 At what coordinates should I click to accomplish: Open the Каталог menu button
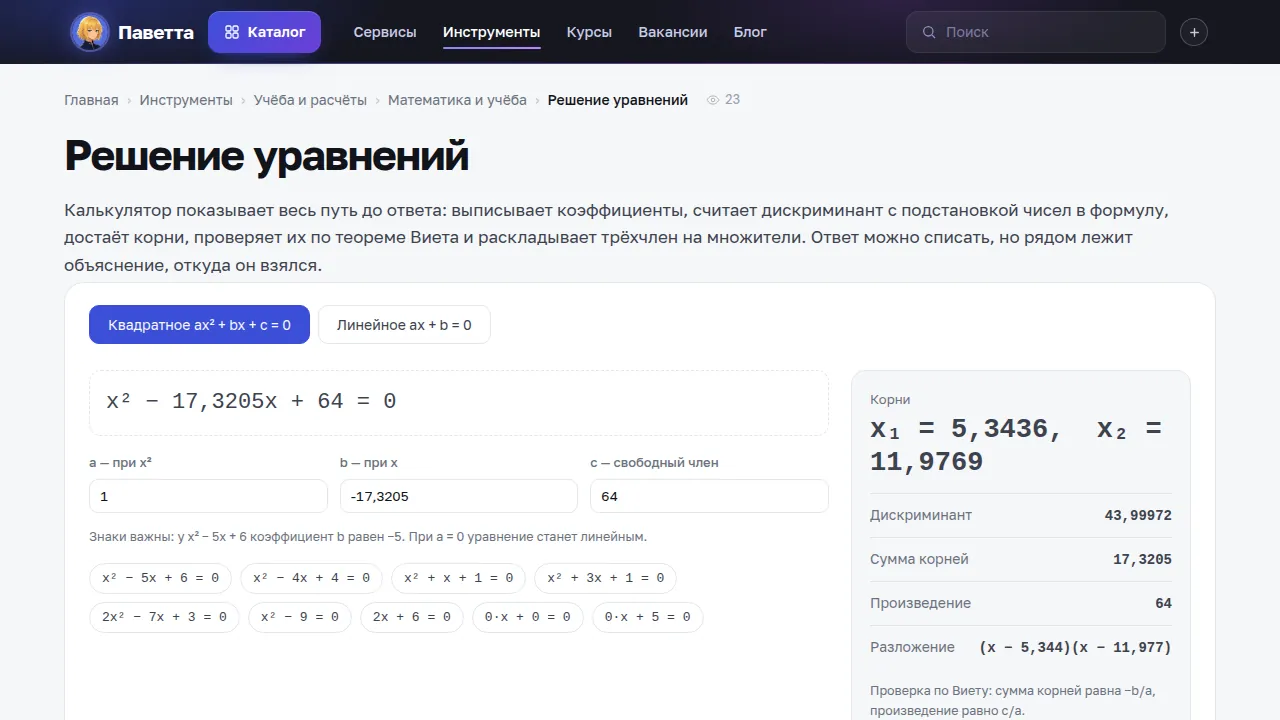pyautogui.click(x=264, y=32)
